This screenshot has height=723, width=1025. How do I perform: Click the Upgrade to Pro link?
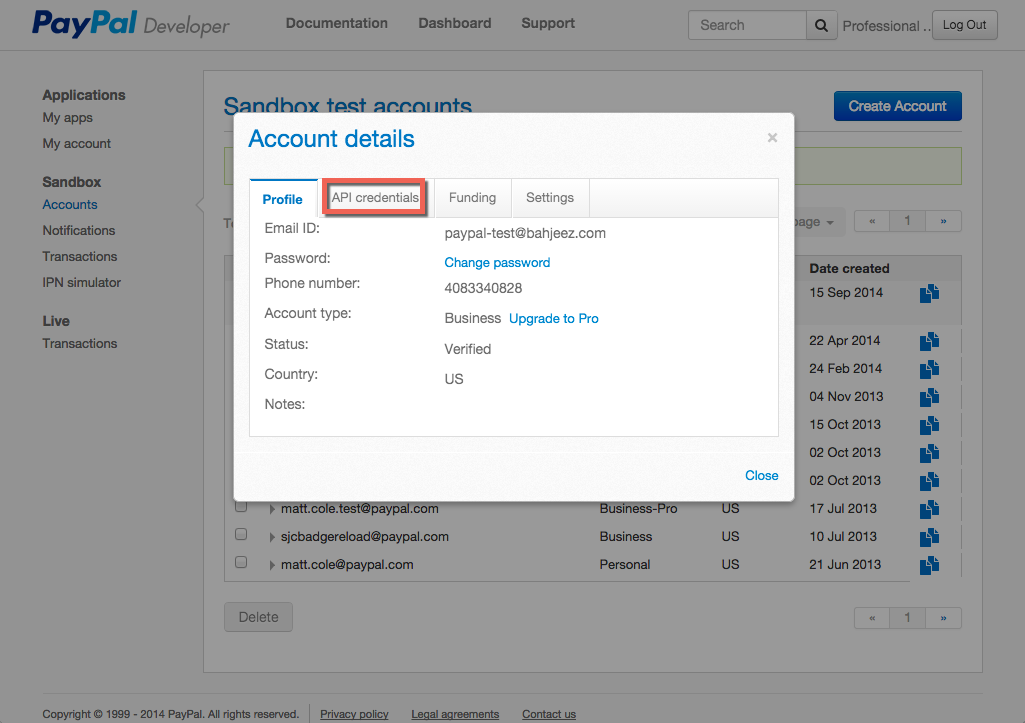554,319
